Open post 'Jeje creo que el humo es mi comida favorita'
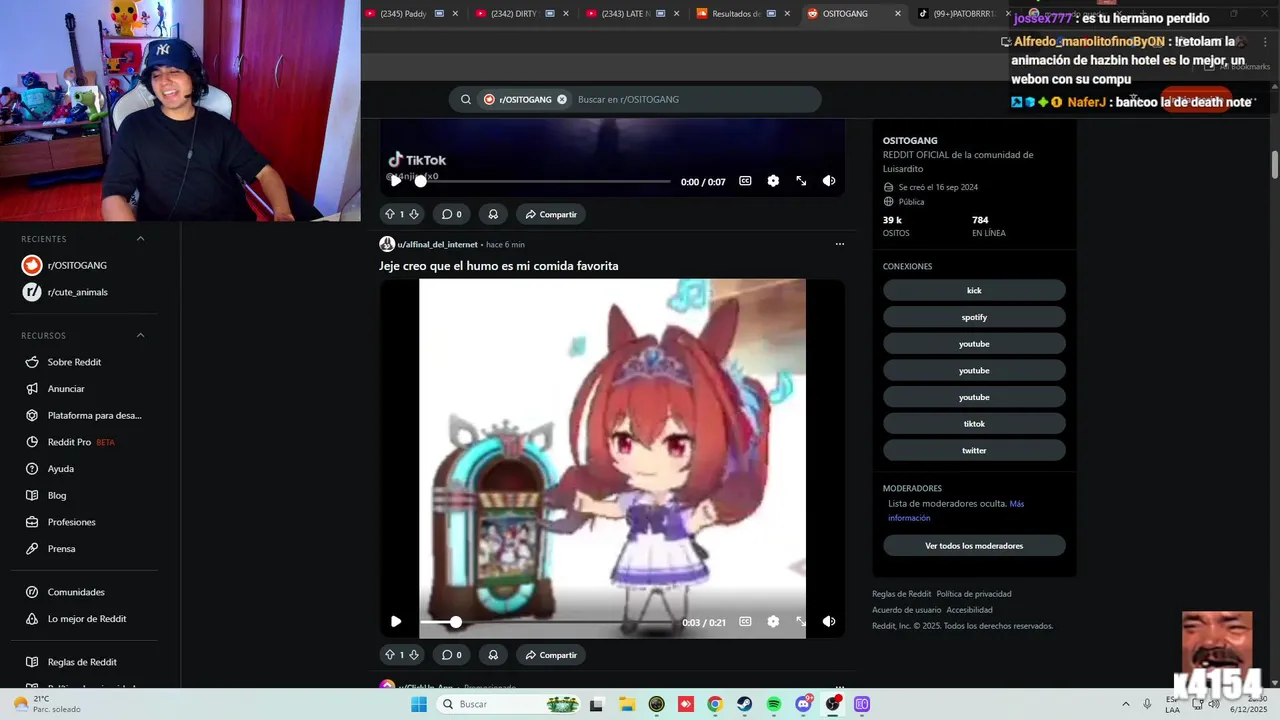Viewport: 1280px width, 720px height. (x=498, y=266)
